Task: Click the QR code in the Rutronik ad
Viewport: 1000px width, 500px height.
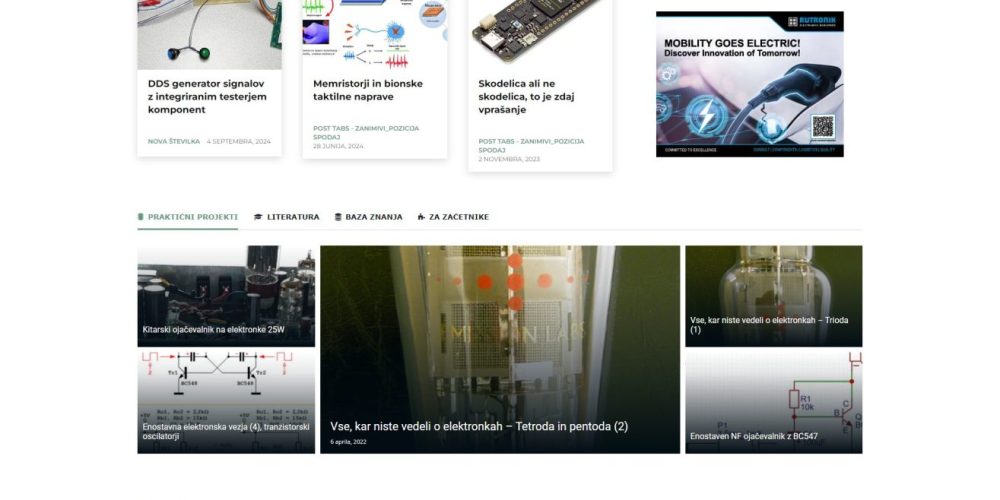Action: coord(822,127)
